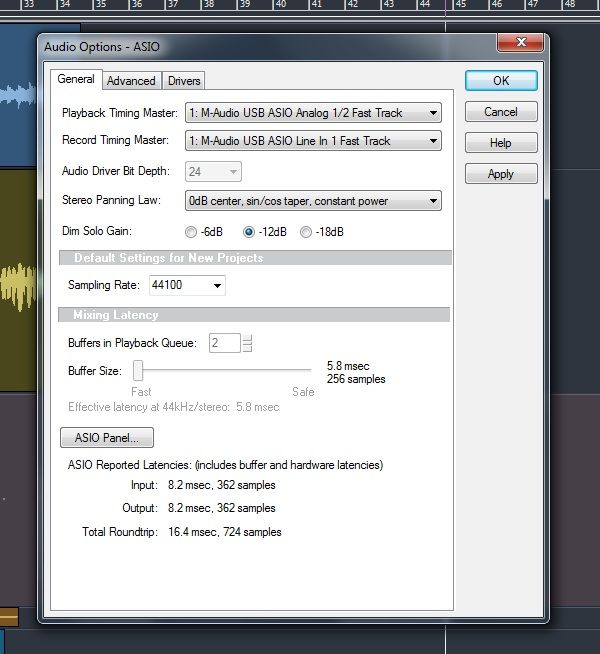Select the General tab
This screenshot has width=600, height=654.
tap(76, 80)
